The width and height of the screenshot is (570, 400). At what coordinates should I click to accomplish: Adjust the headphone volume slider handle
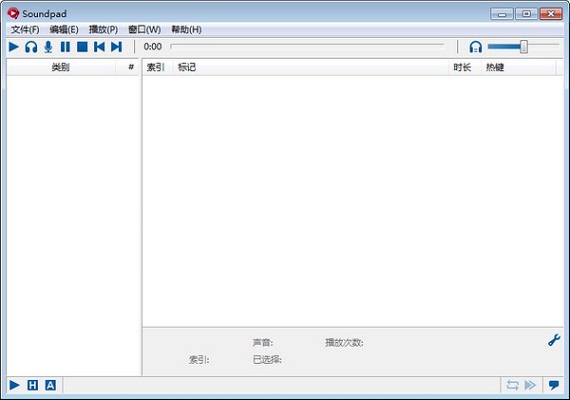[x=523, y=47]
